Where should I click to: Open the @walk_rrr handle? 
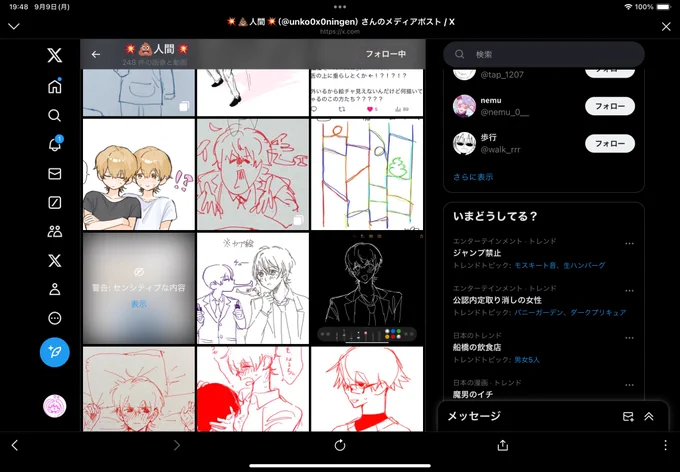500,150
